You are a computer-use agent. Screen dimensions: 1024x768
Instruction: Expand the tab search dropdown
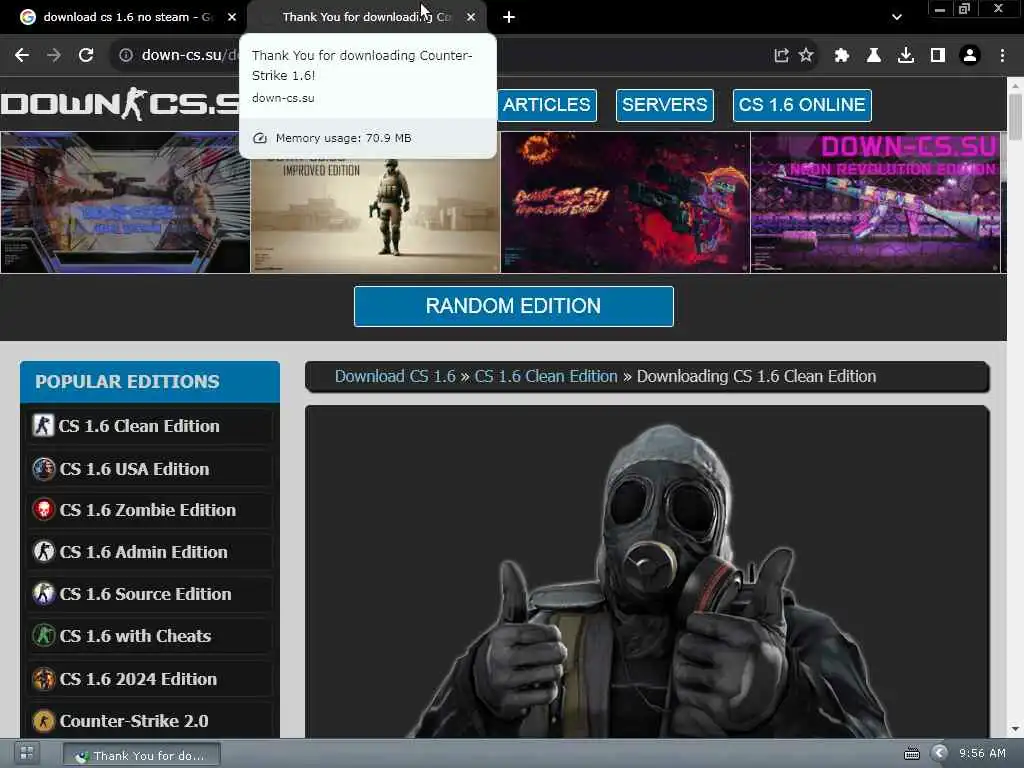(x=897, y=17)
